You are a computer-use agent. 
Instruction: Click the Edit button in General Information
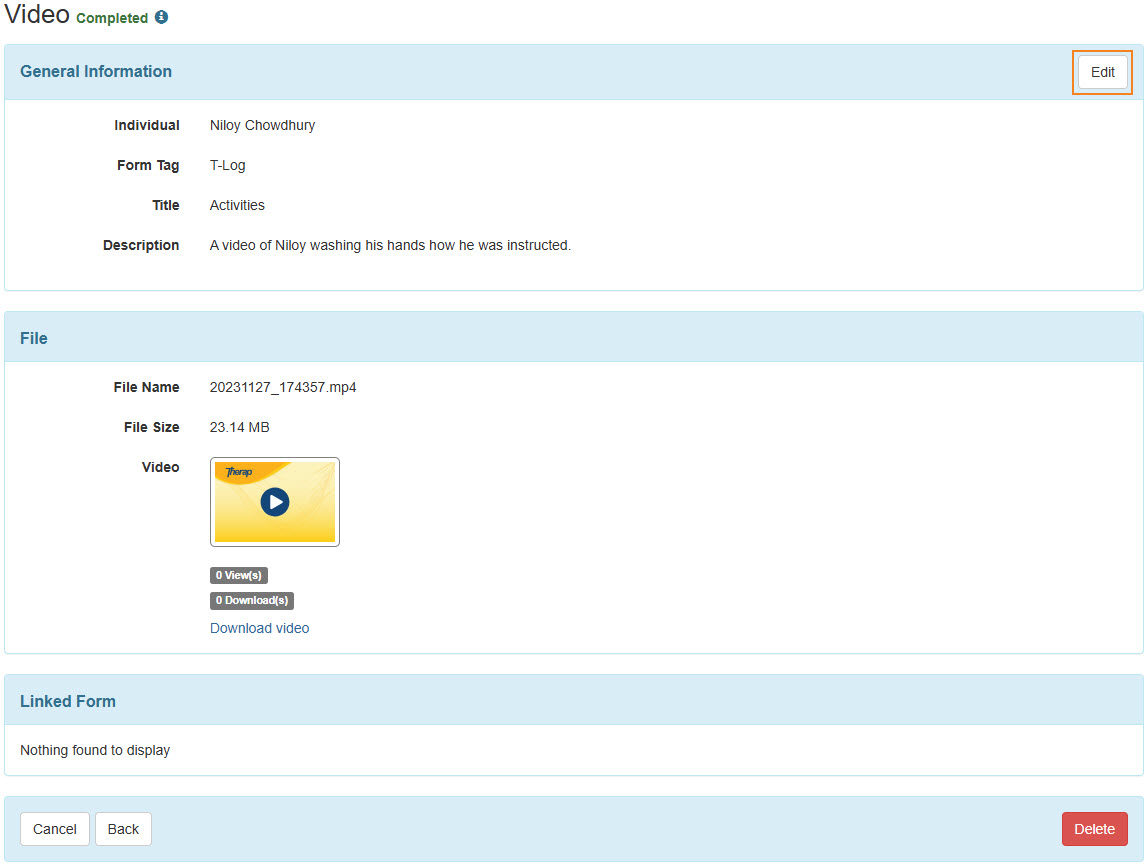[1102, 72]
